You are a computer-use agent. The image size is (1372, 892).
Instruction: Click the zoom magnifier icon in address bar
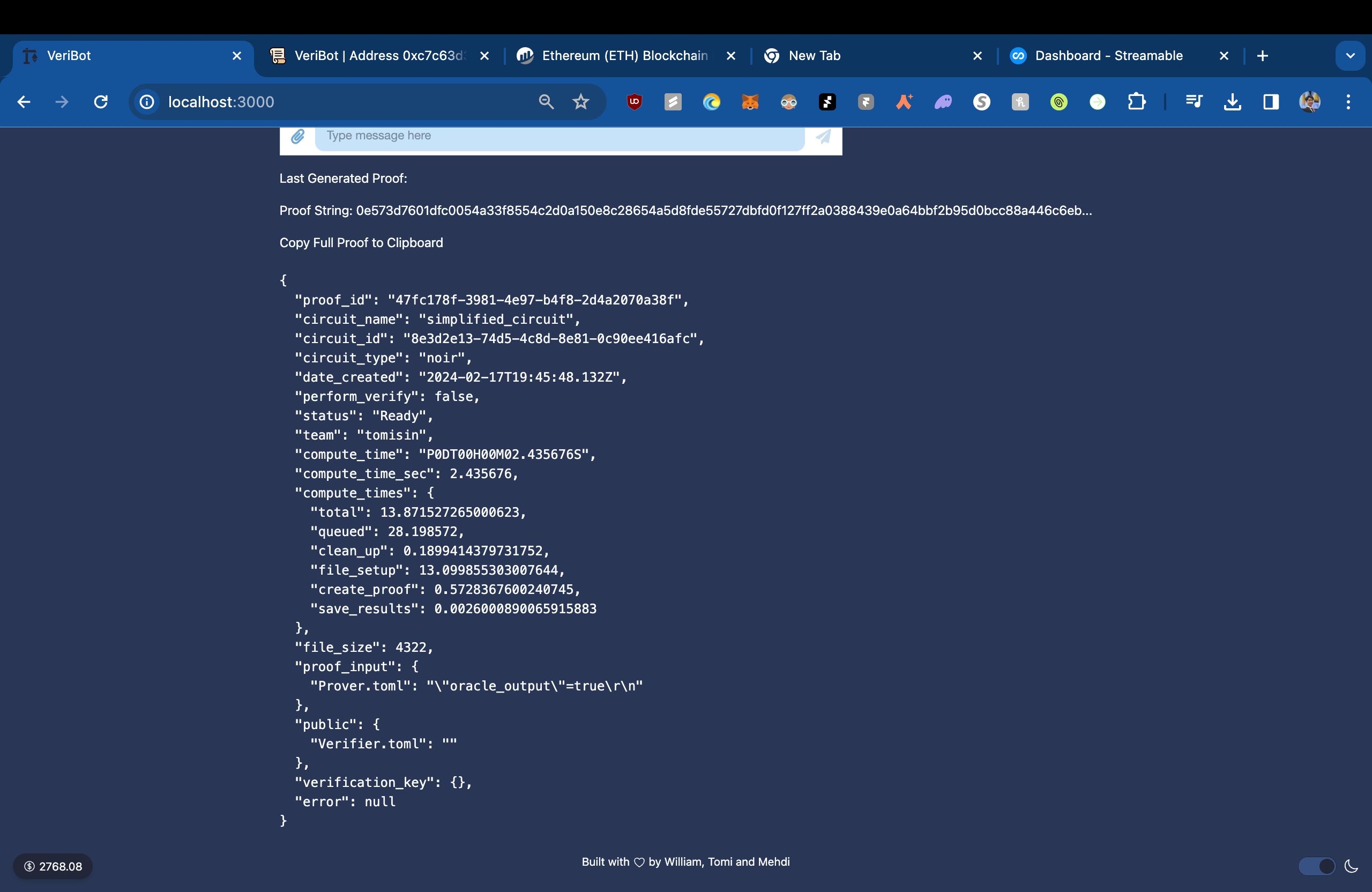[546, 102]
